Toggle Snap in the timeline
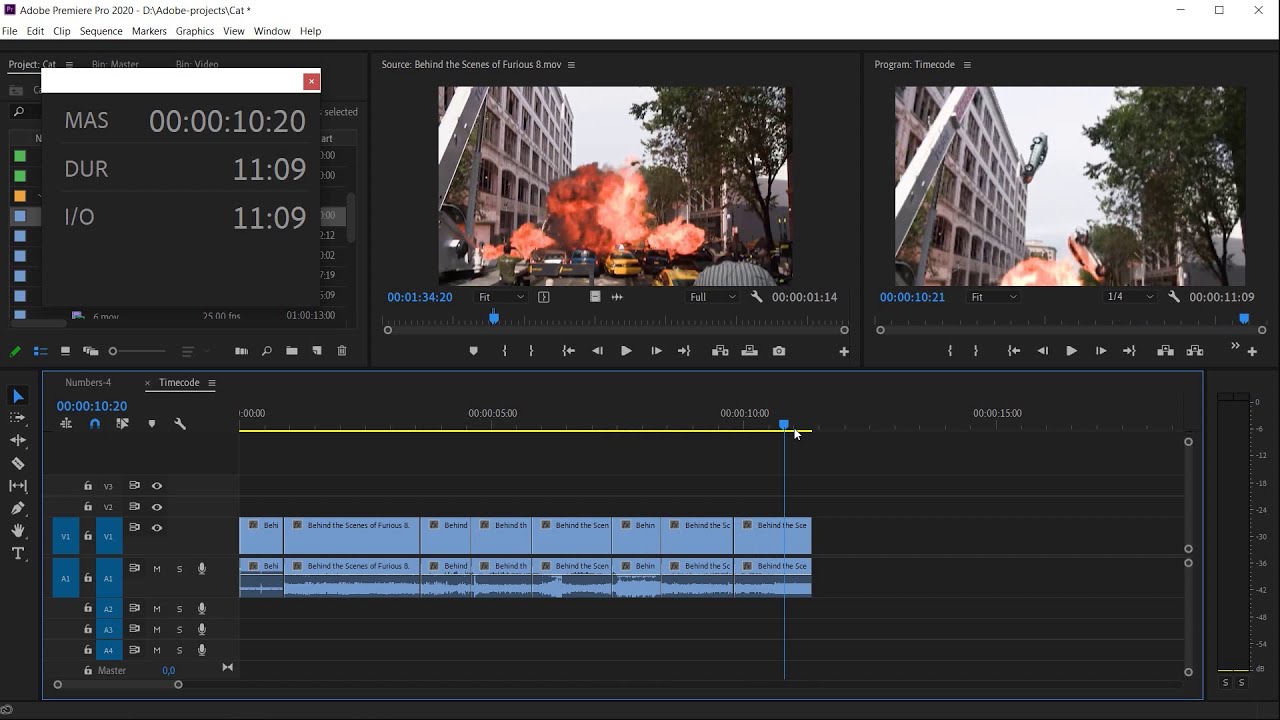The height and width of the screenshot is (720, 1280). 95,424
